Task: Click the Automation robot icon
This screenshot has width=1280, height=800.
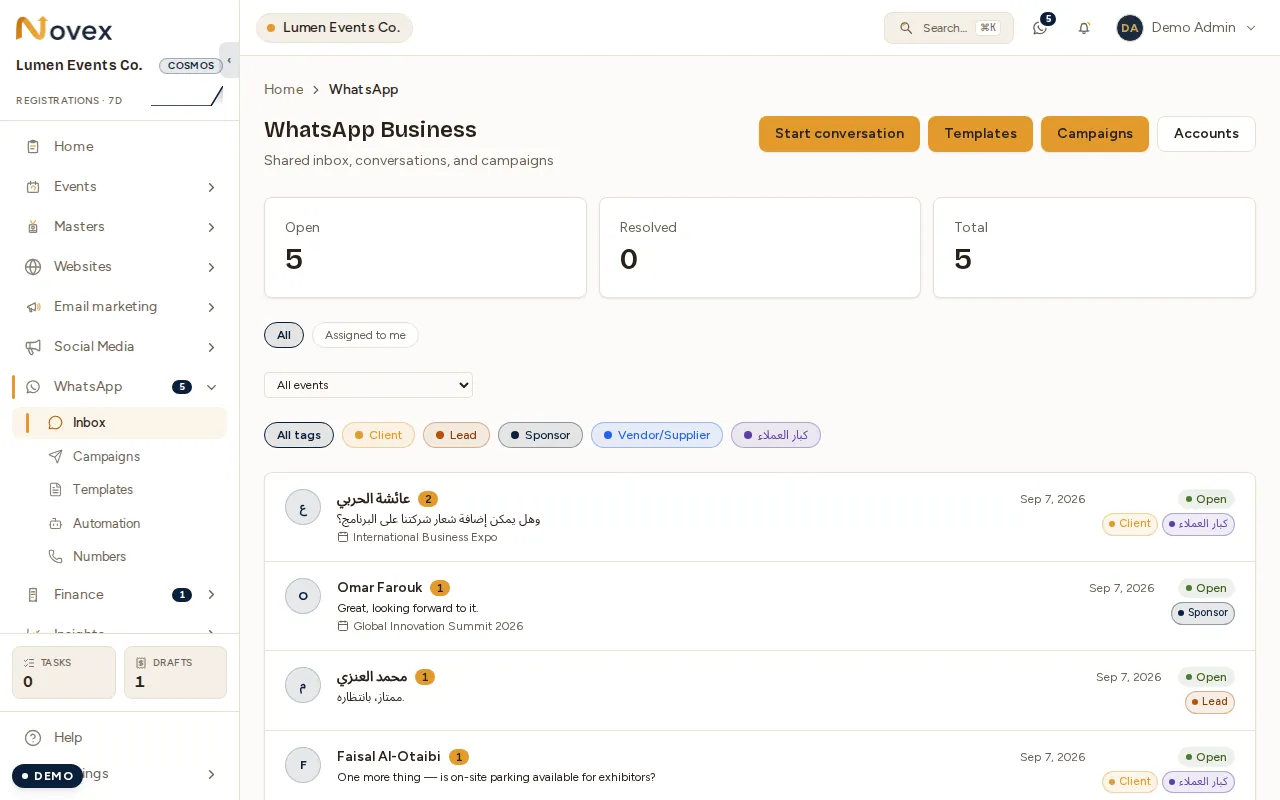Action: coord(55,523)
